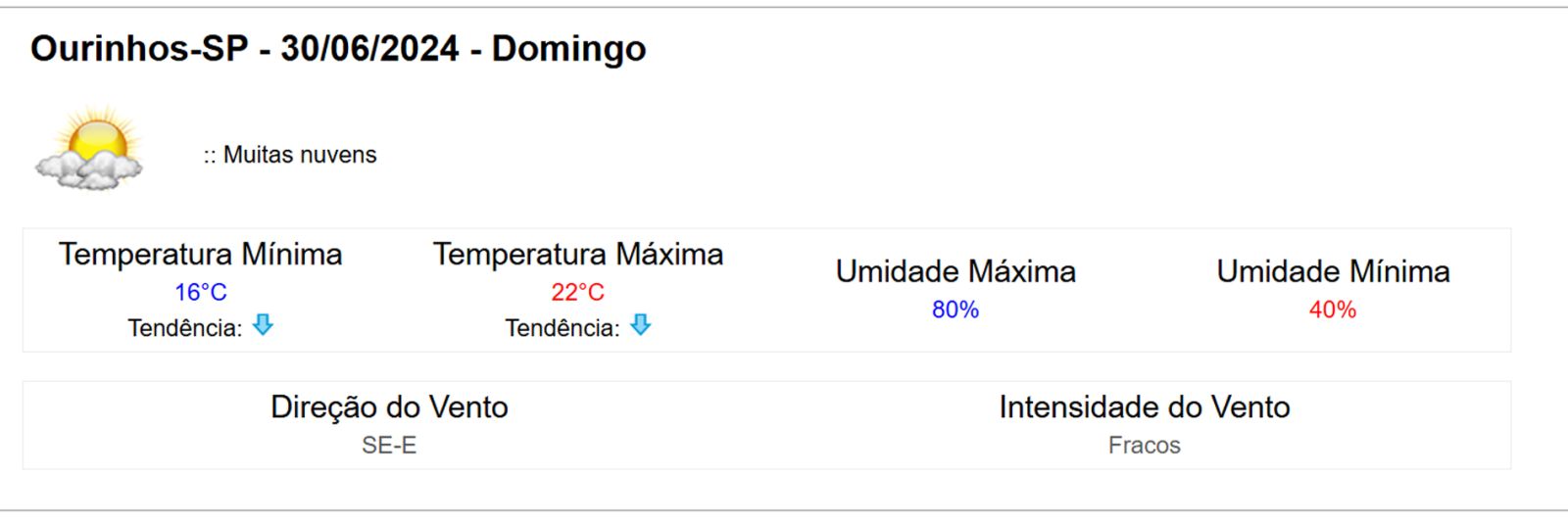Click the SE-E wind direction value
Viewport: 1568px width, 524px height.
click(389, 446)
